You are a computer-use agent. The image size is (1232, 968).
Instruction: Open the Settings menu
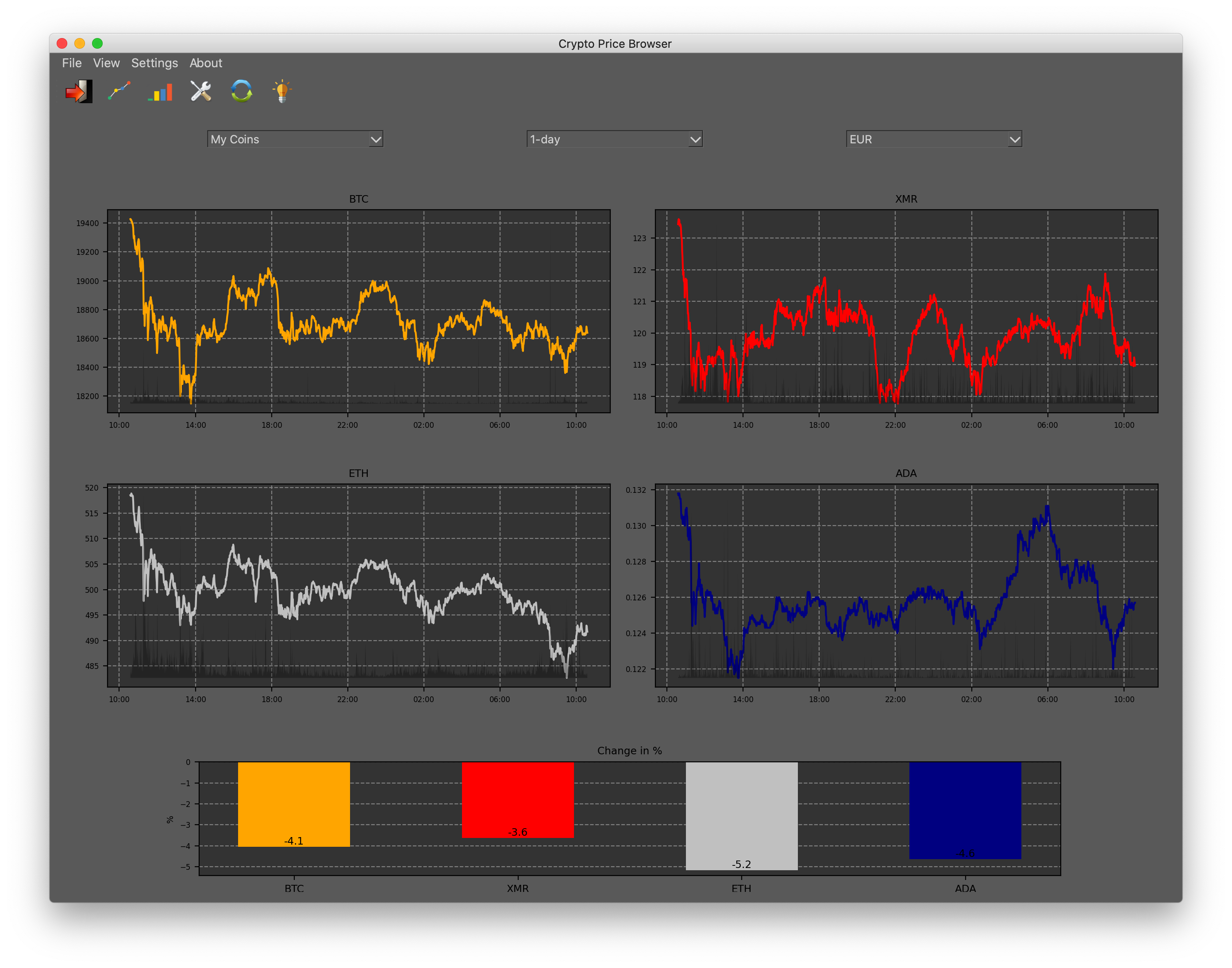(154, 63)
